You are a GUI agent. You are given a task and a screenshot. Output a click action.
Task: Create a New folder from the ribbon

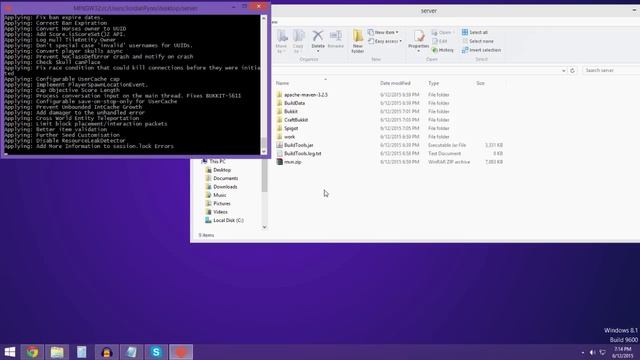click(x=358, y=41)
